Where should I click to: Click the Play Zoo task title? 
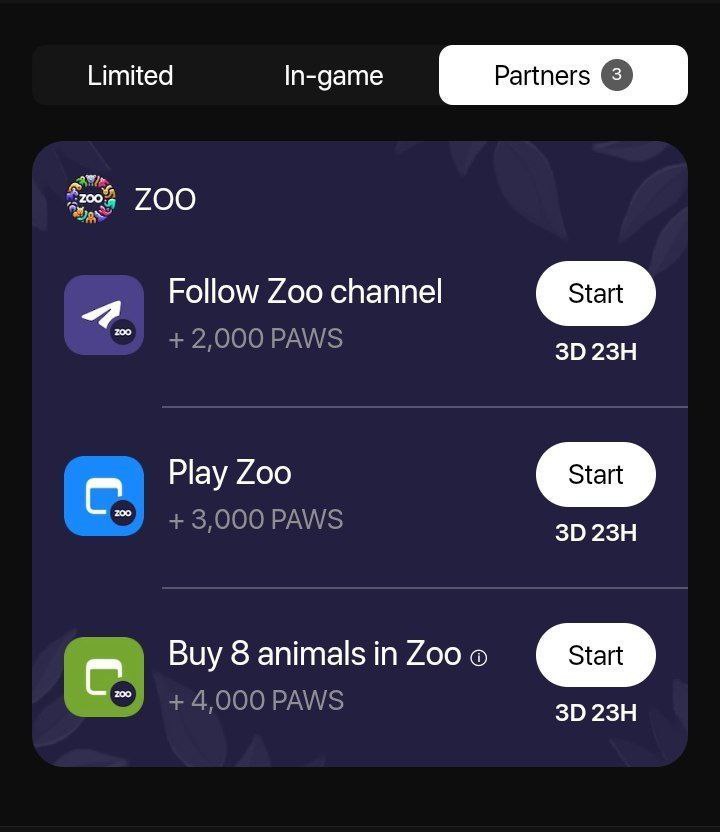(230, 473)
